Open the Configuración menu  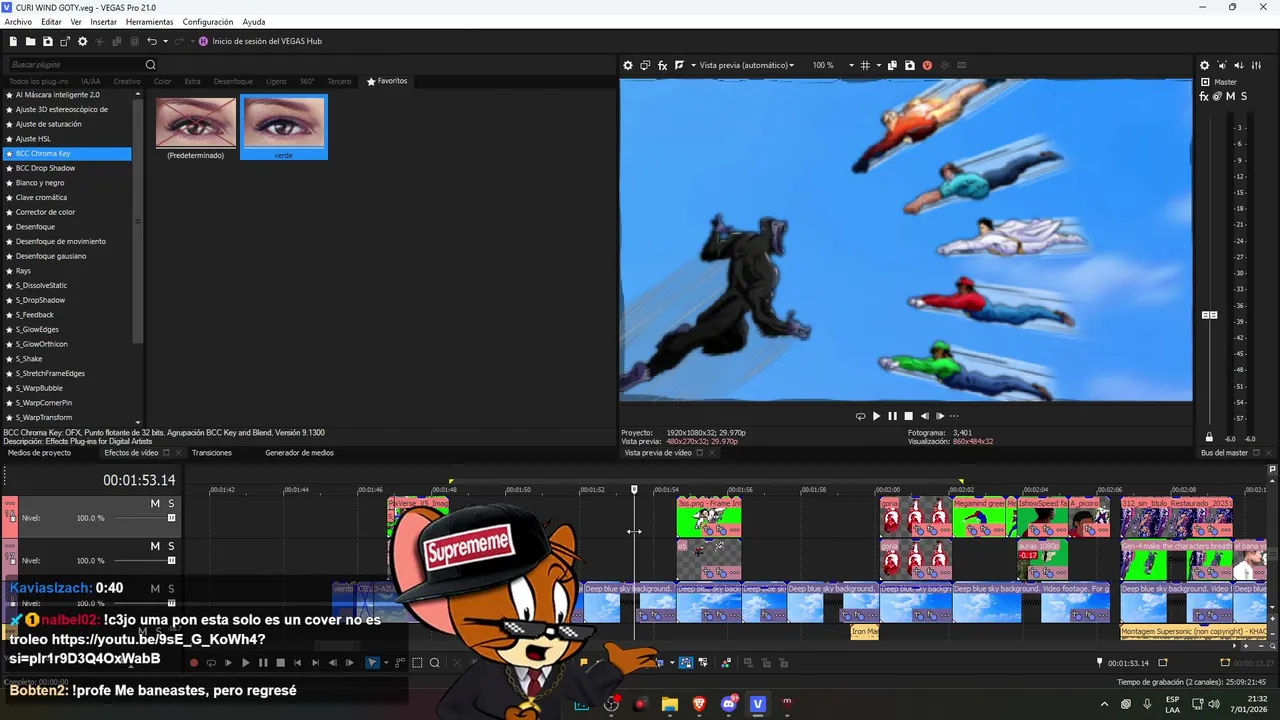[x=208, y=22]
